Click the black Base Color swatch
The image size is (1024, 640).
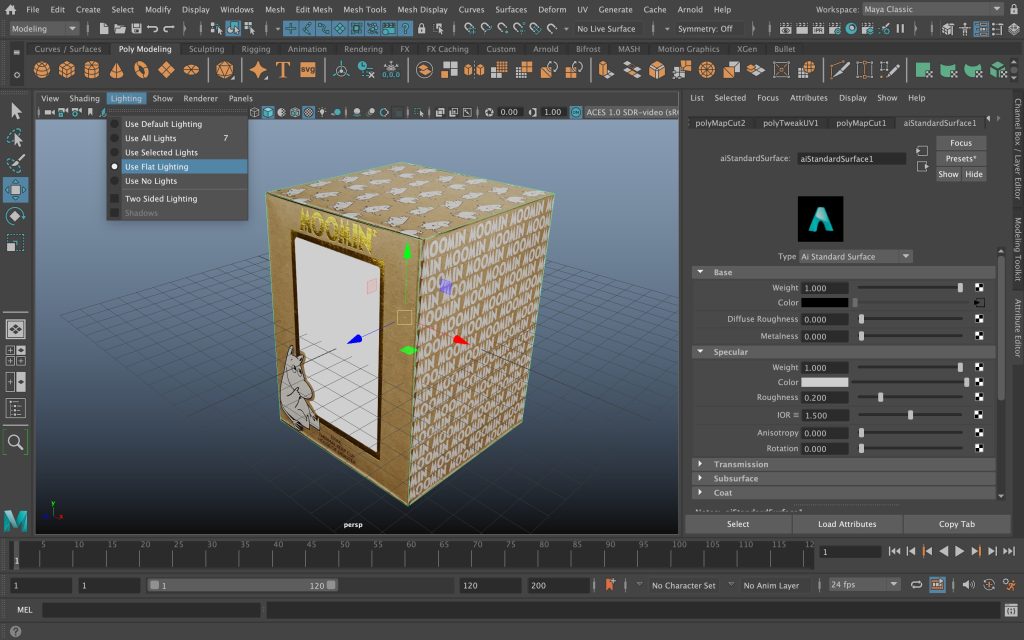point(825,303)
